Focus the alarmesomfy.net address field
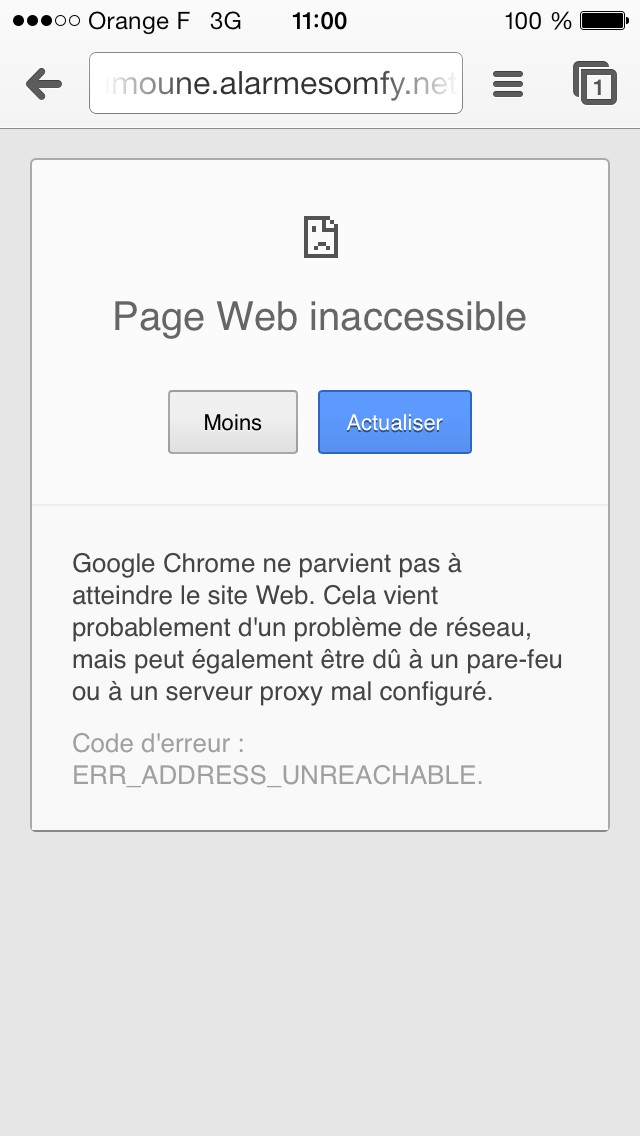 click(276, 85)
